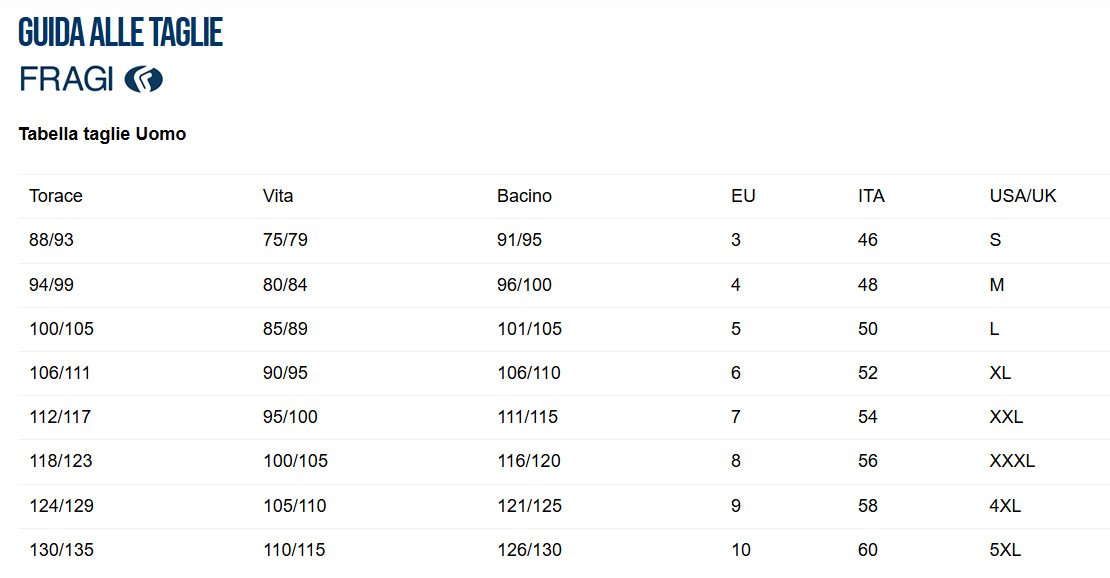
Task: Click the ITA size 54 cell
Action: pyautogui.click(x=868, y=417)
